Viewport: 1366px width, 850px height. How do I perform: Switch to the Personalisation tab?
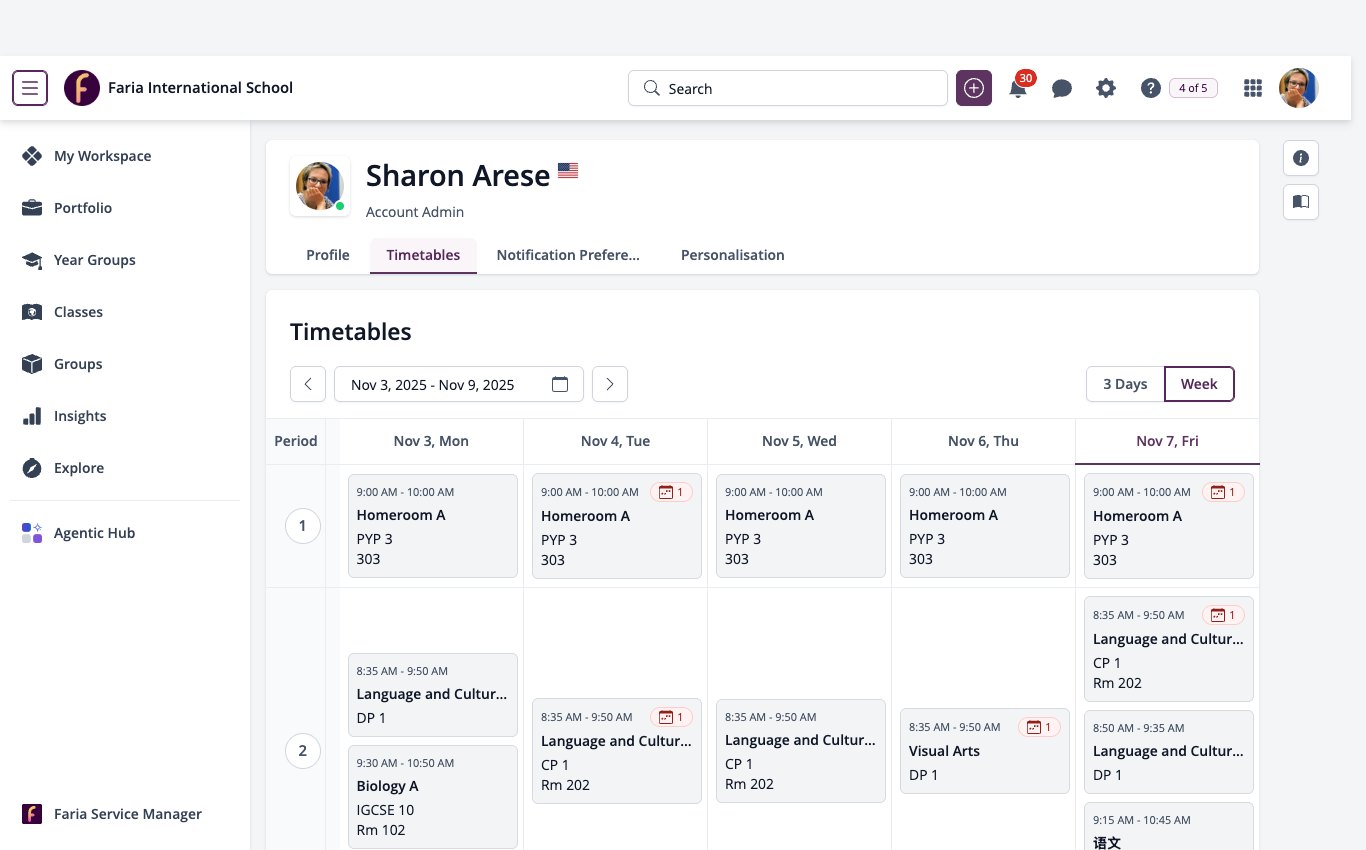pos(733,255)
